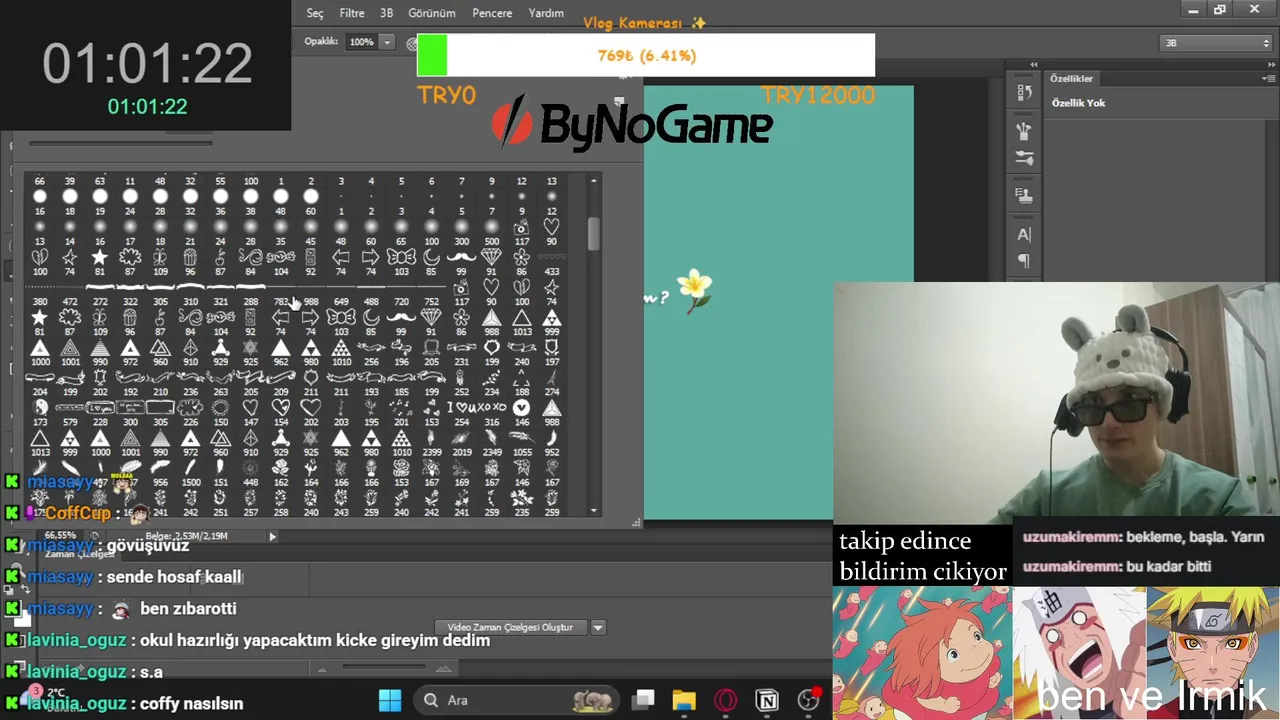Pick the hearts row brush labeled 433
Image resolution: width=1280 pixels, height=720 pixels.
pyautogui.click(x=551, y=262)
